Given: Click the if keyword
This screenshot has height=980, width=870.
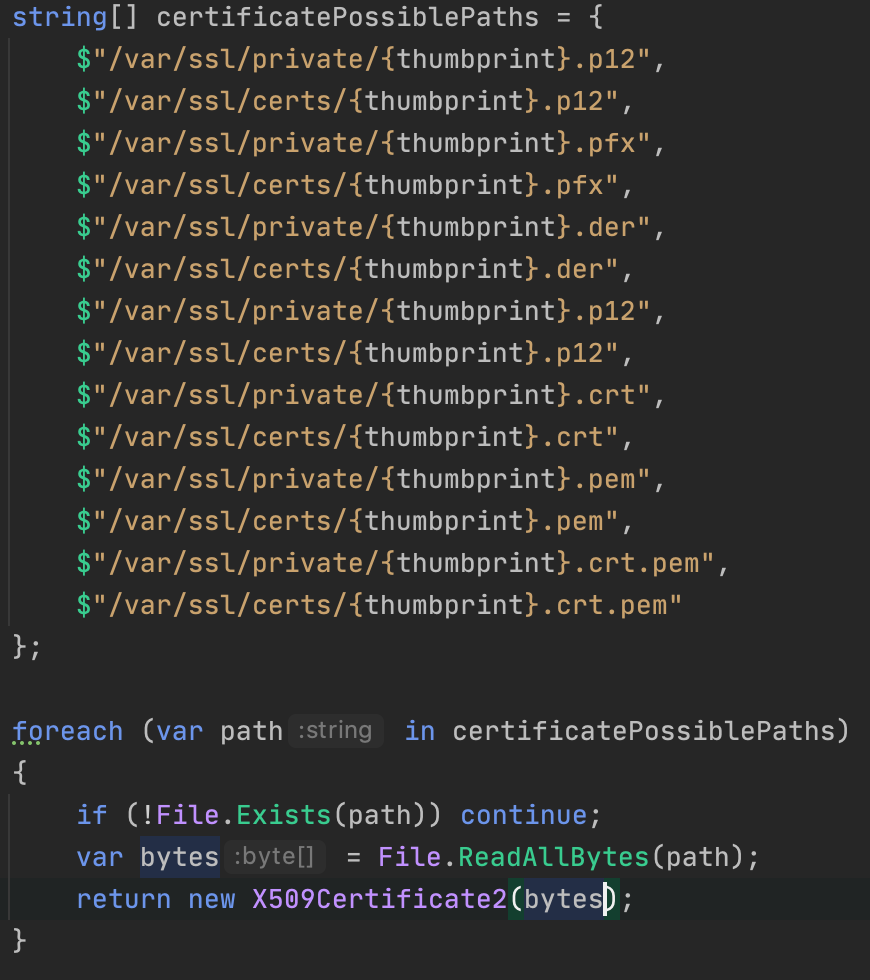Looking at the screenshot, I should click(92, 815).
